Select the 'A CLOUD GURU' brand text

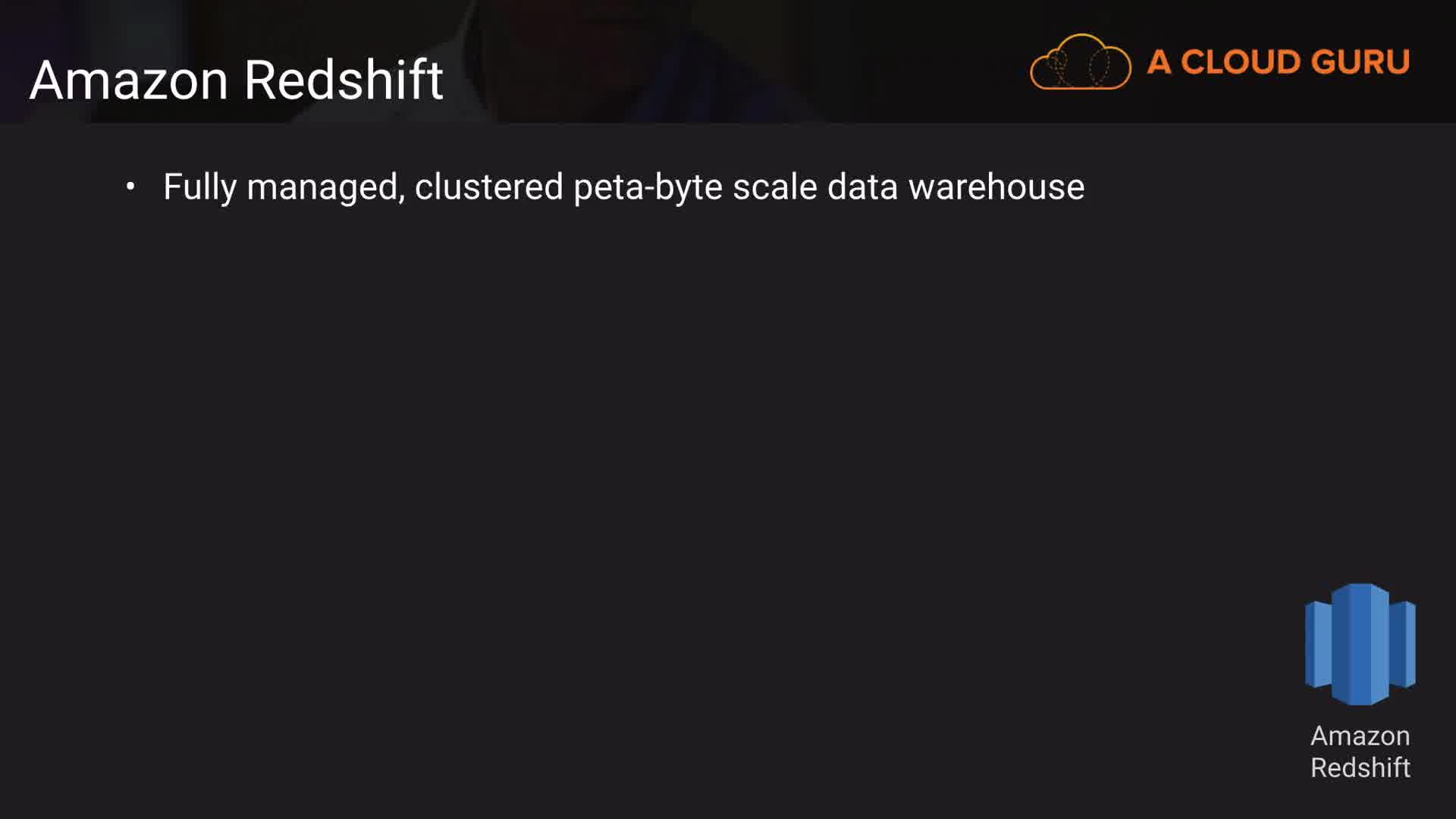1278,62
